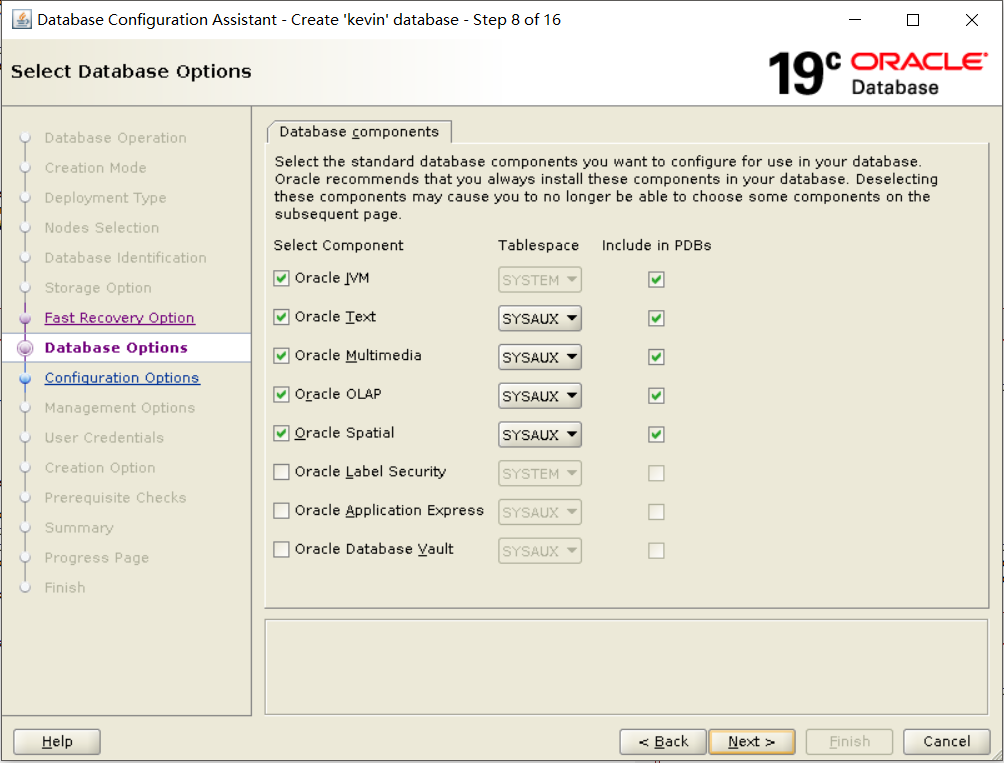Click the Storage Option step label
Image resolution: width=1004 pixels, height=763 pixels.
click(x=98, y=288)
